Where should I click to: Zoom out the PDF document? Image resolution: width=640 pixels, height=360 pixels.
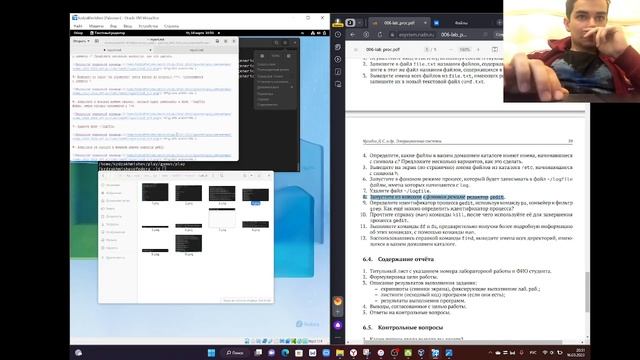pyautogui.click(x=451, y=49)
